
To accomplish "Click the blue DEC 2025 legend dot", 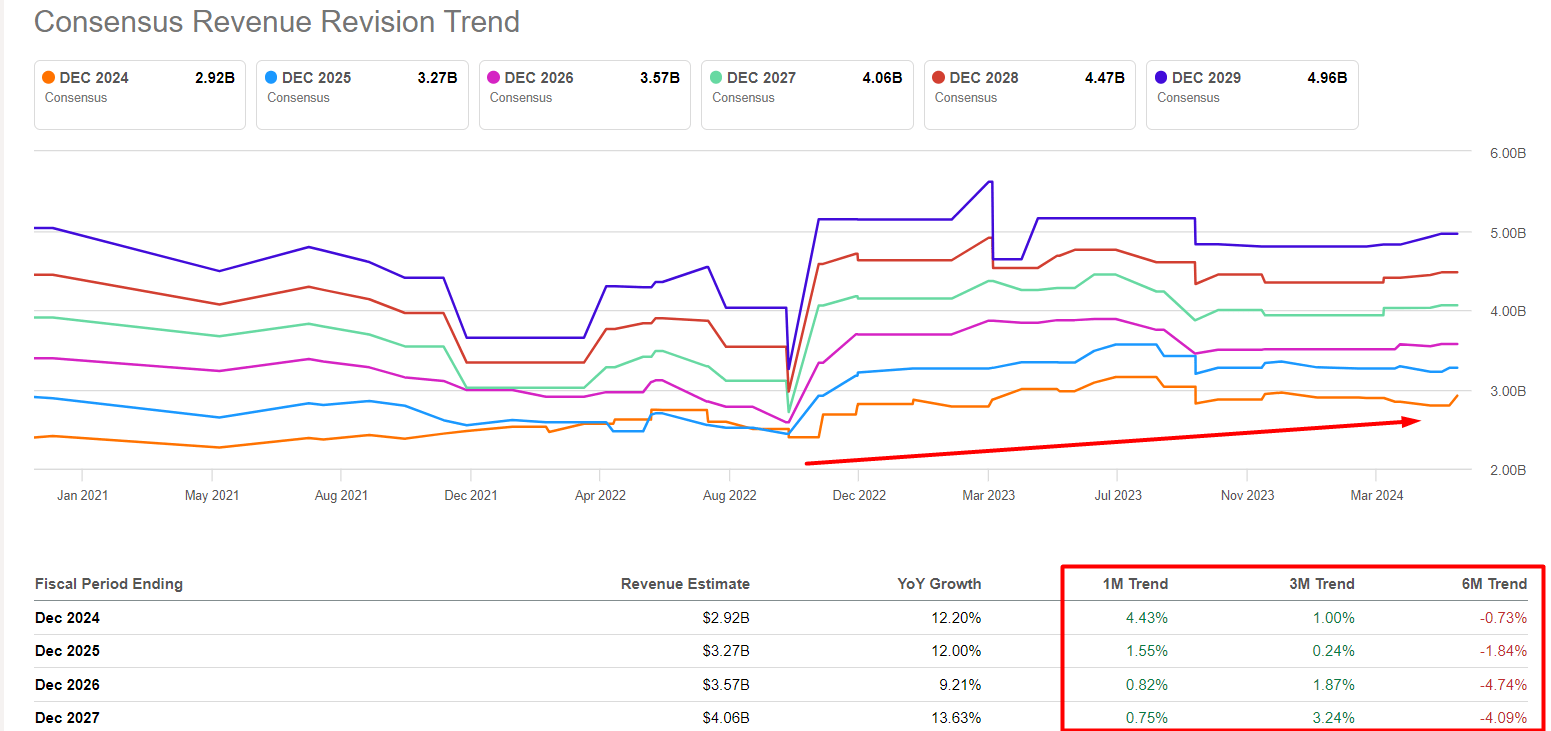I will point(271,77).
